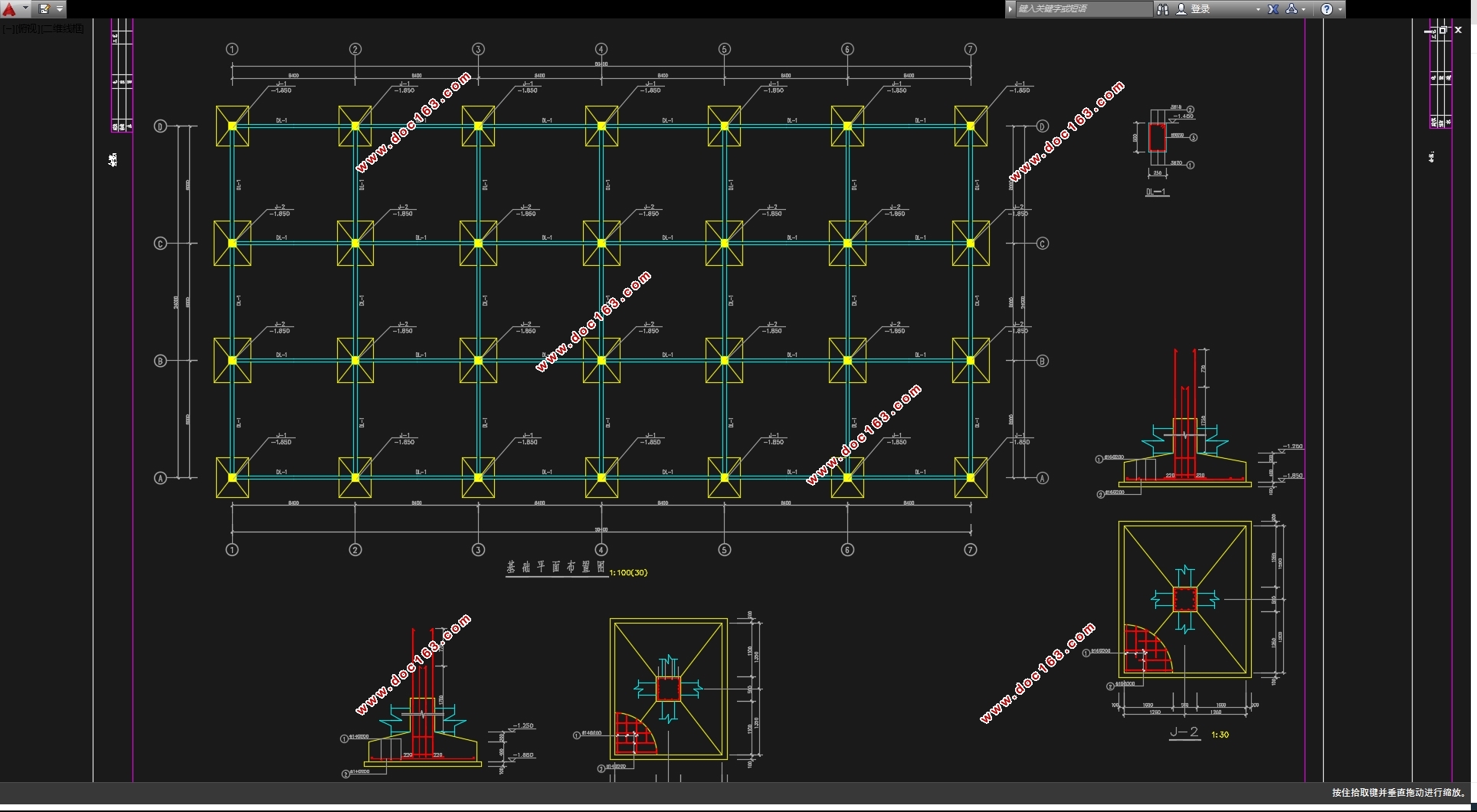
Task: Open Autodesk Exchange via the X icon
Action: (1273, 9)
